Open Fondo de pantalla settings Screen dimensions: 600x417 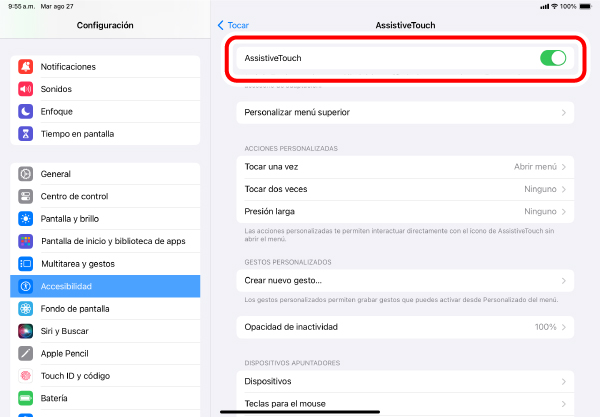[x=105, y=309]
